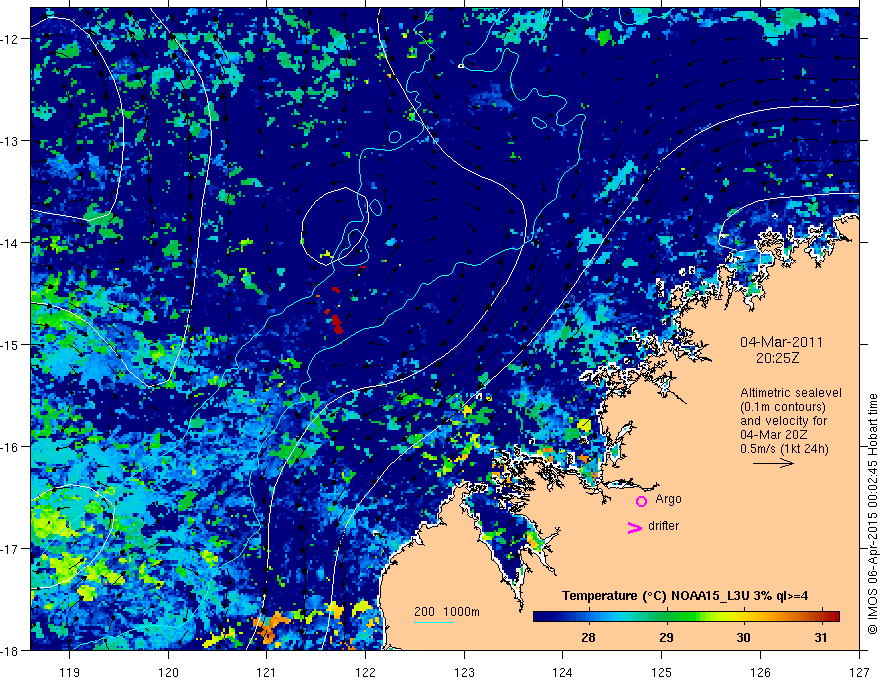Click the longitude axis label '119'
880x680 pixels.
69,672
